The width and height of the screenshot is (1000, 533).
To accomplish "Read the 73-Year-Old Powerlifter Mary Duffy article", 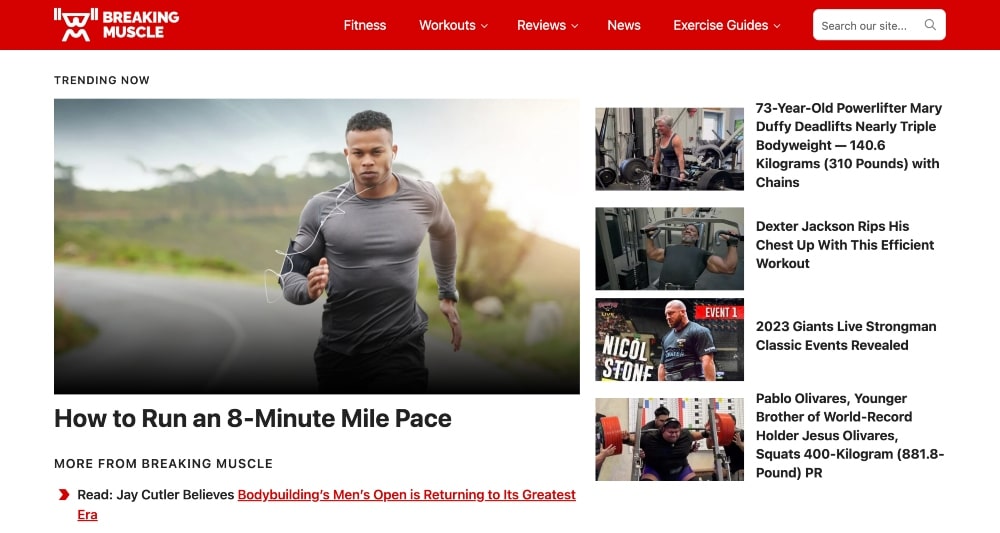I will point(848,145).
